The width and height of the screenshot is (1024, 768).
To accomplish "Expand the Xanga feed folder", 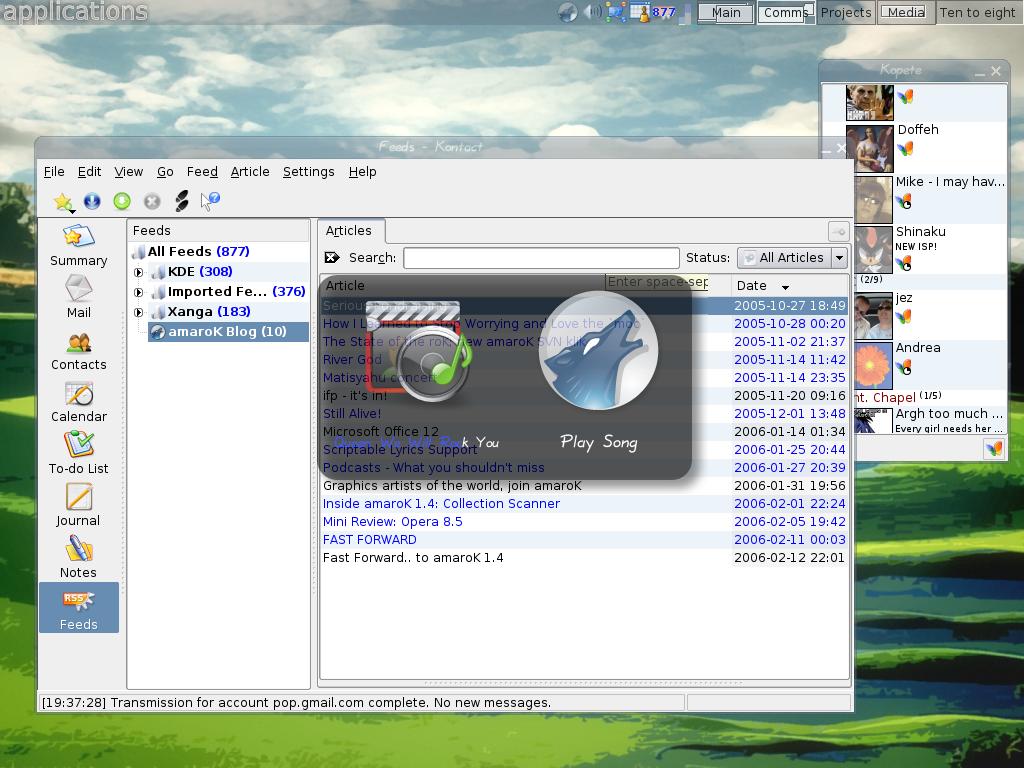I will point(138,312).
